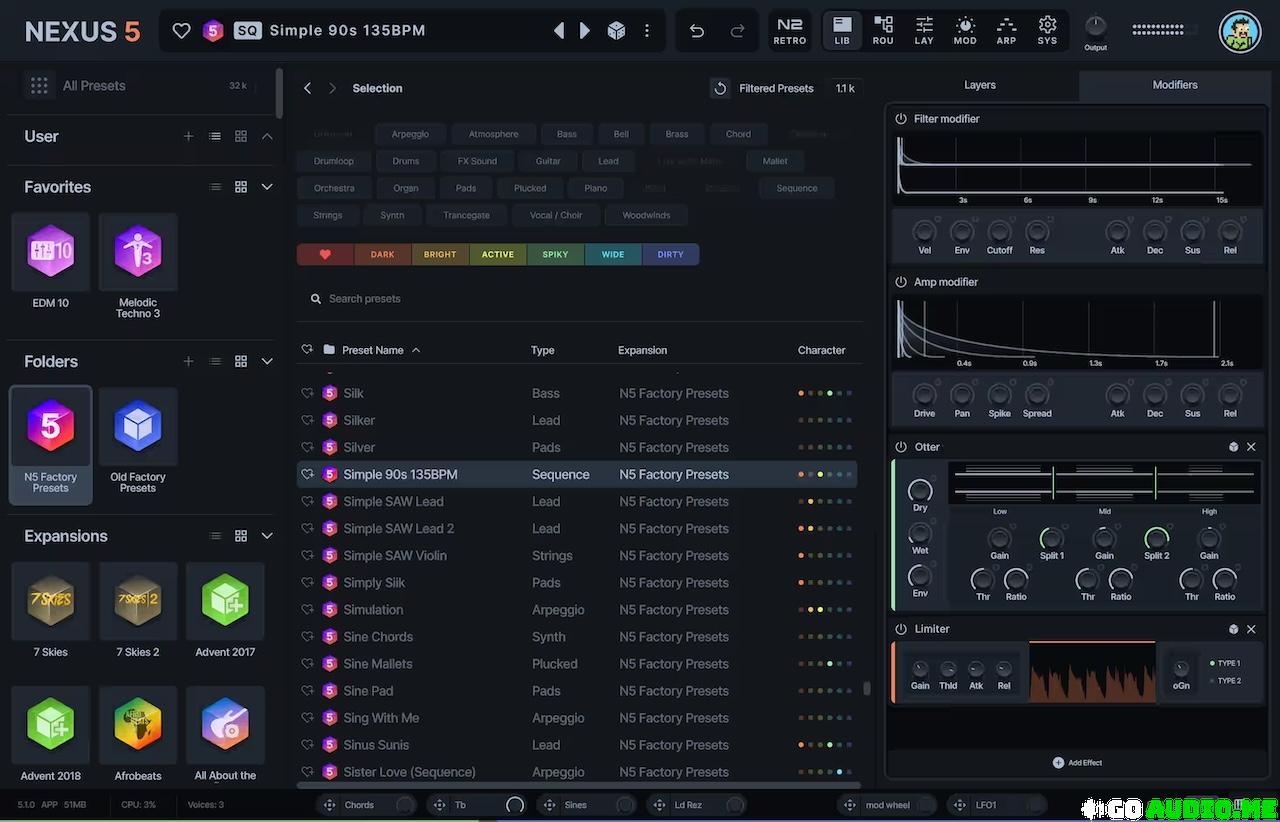Switch User section to list view
Viewport: 1280px width, 822px height.
tap(215, 136)
